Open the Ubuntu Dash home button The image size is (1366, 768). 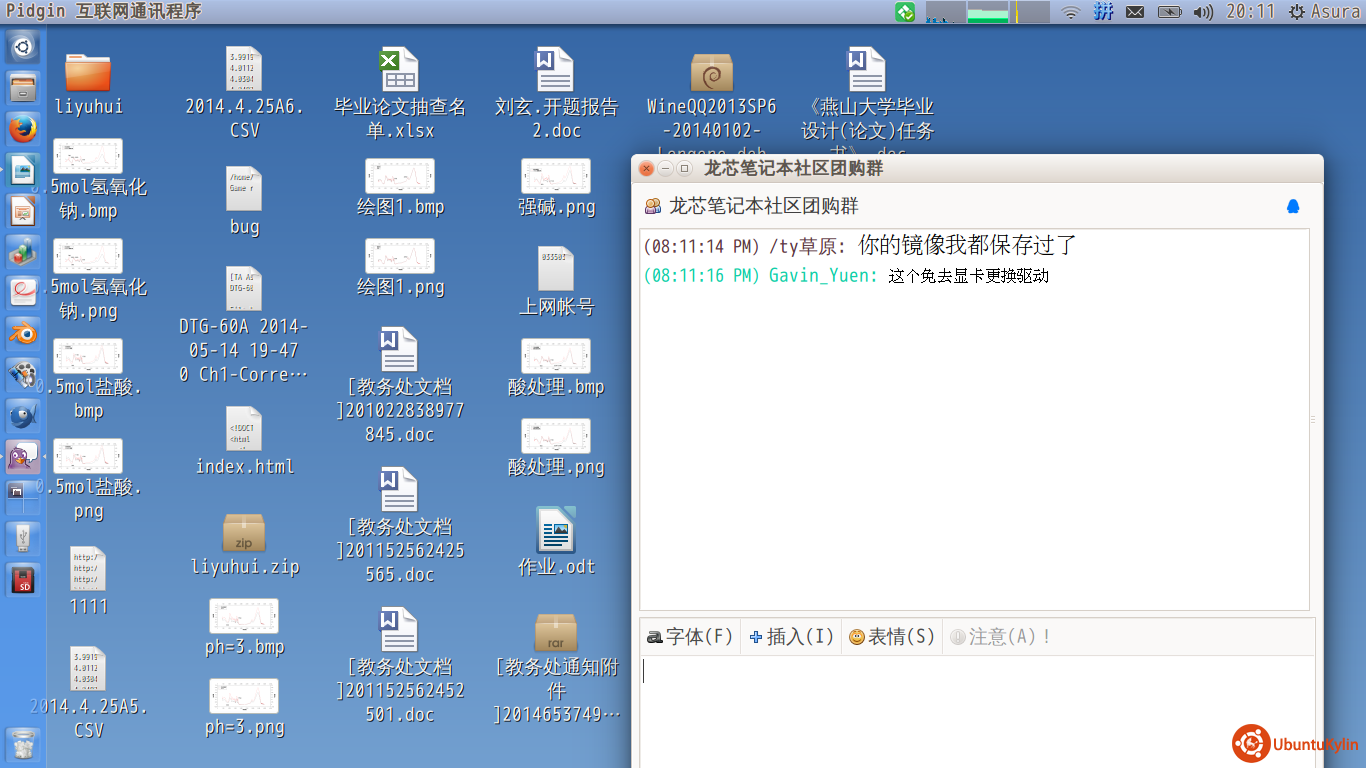tap(23, 46)
